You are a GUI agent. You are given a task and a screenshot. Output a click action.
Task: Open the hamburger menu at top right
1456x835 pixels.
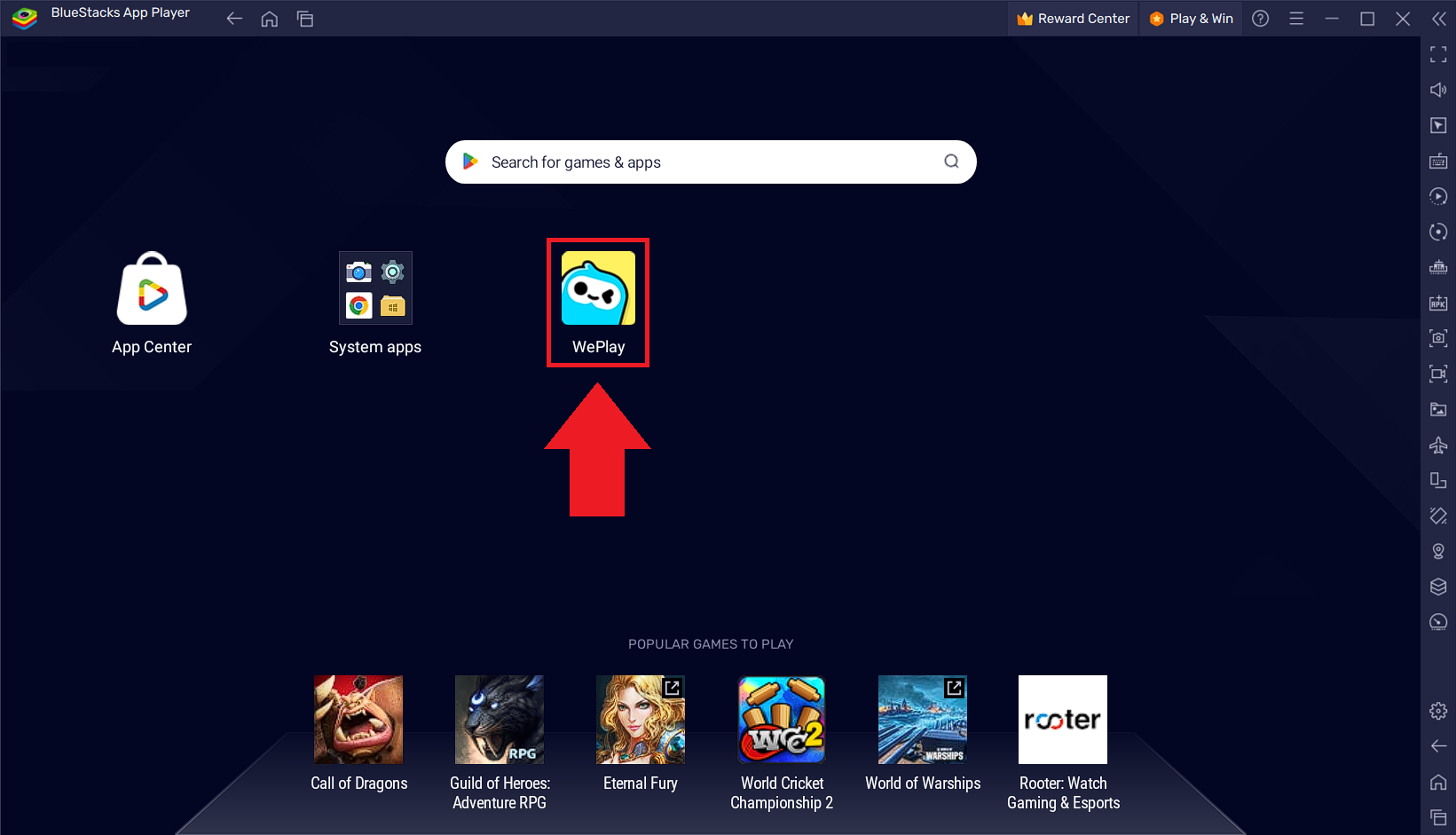point(1295,18)
